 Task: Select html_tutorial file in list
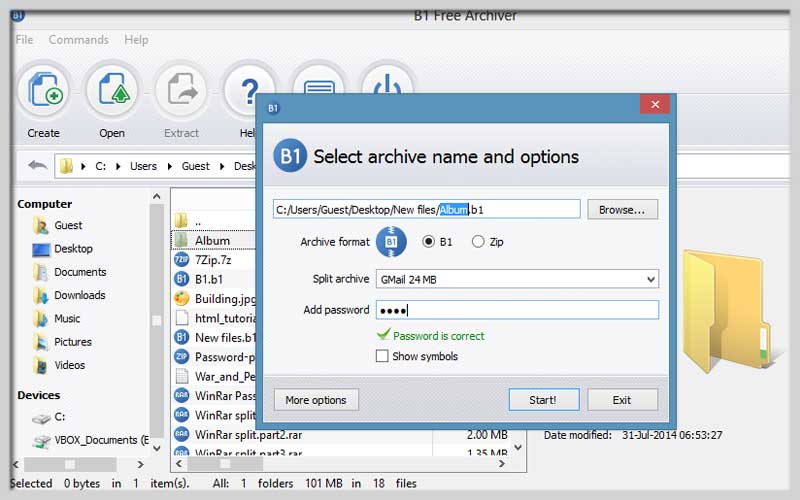coord(214,318)
